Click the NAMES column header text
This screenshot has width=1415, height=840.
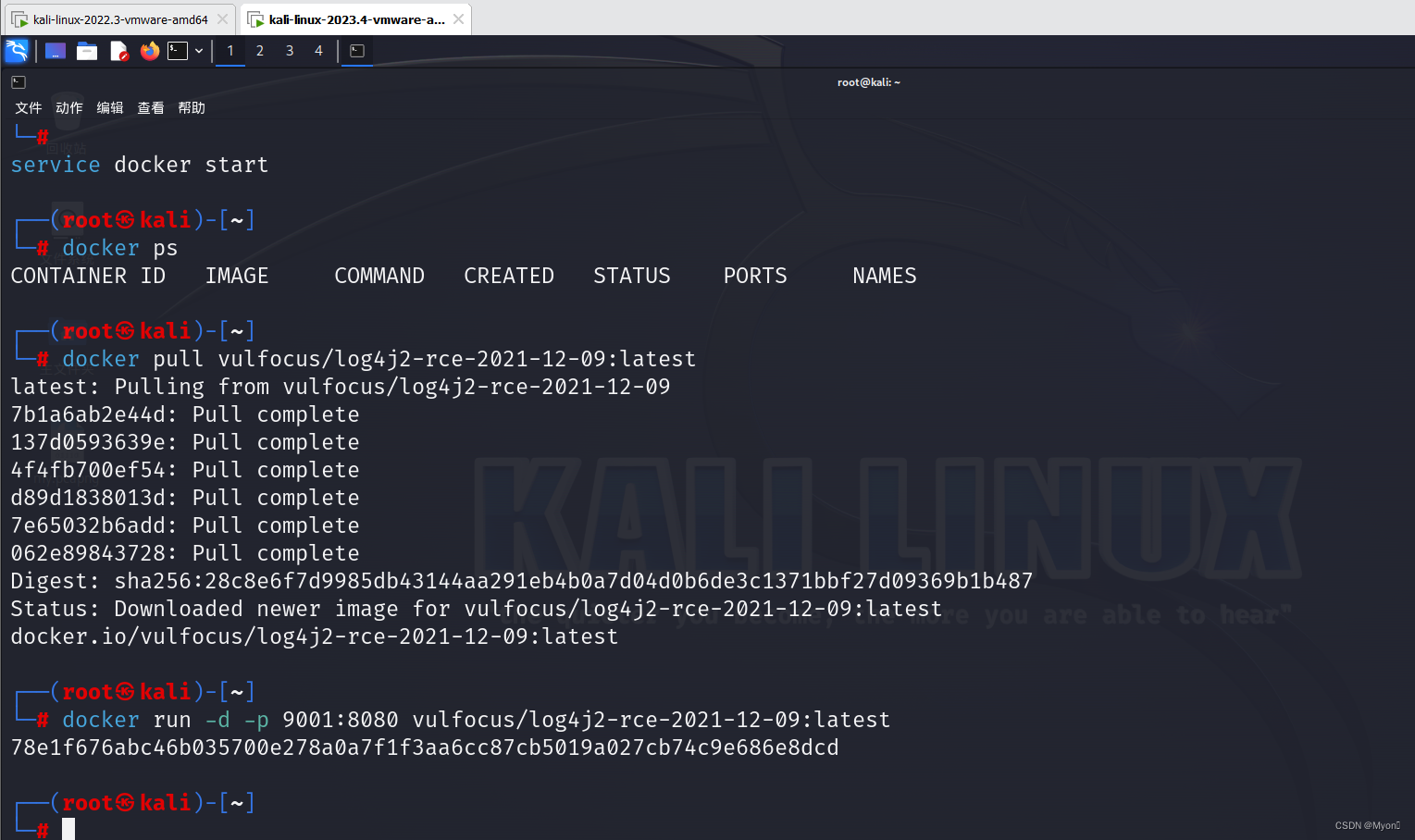click(885, 276)
